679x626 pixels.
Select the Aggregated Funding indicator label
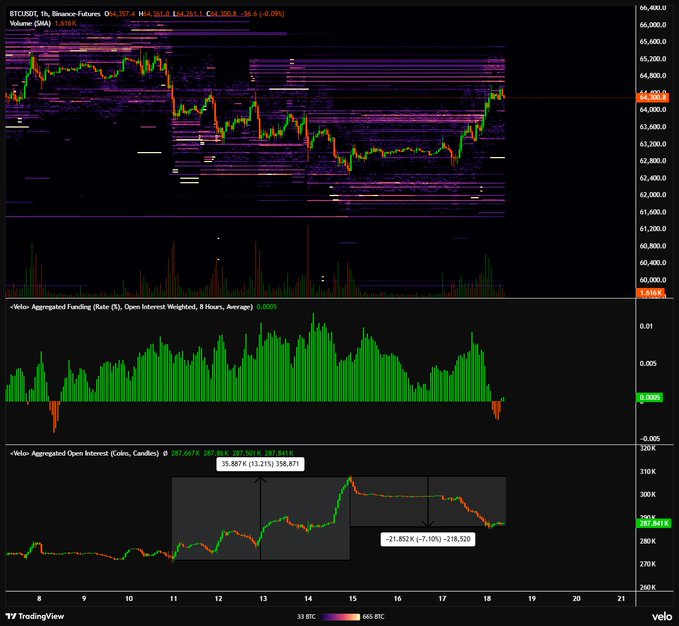coord(131,307)
